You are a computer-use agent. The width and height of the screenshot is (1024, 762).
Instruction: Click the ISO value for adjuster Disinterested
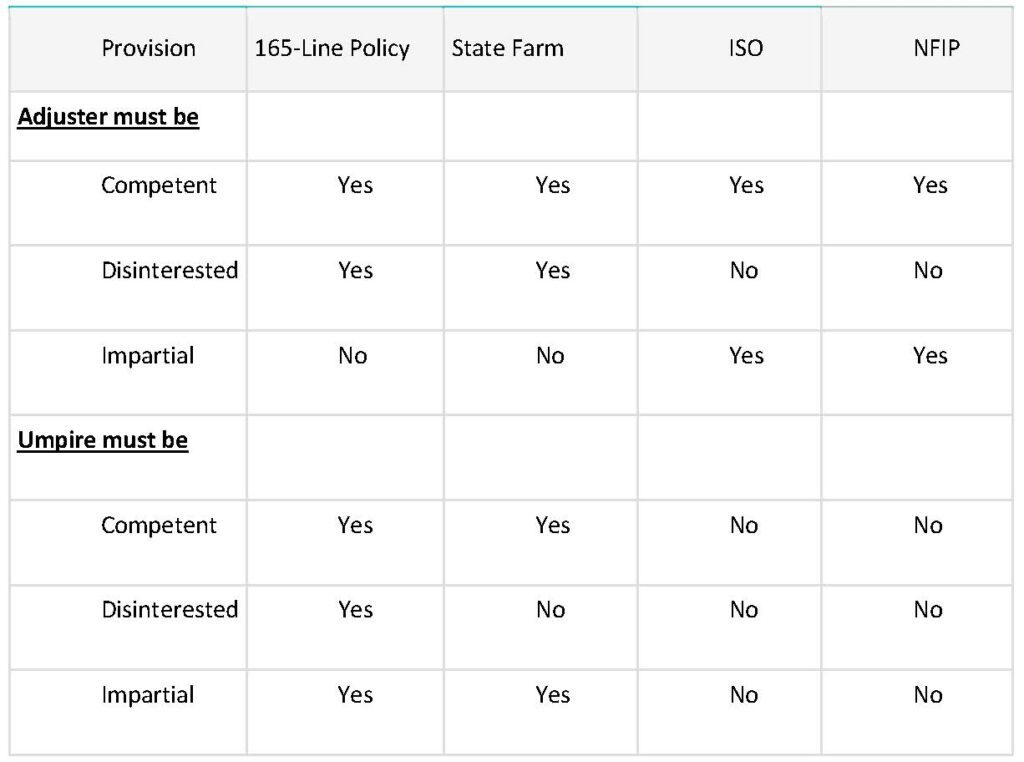click(x=744, y=270)
